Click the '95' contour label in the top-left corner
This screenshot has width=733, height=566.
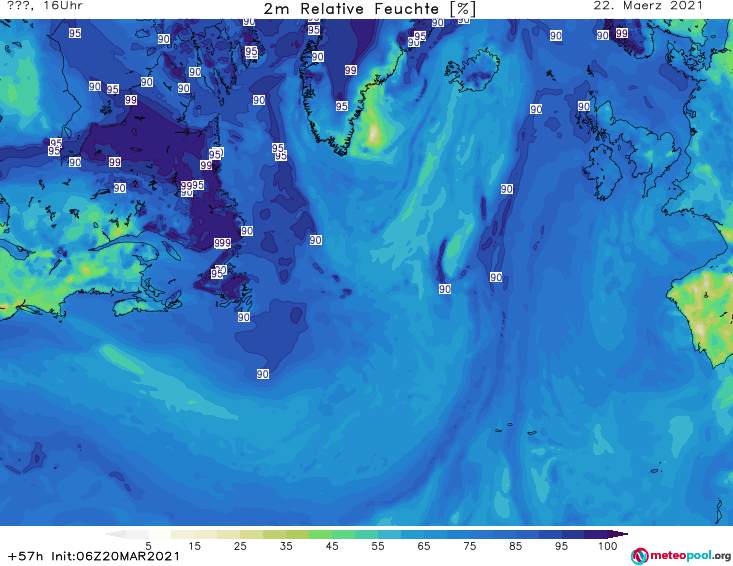point(75,33)
